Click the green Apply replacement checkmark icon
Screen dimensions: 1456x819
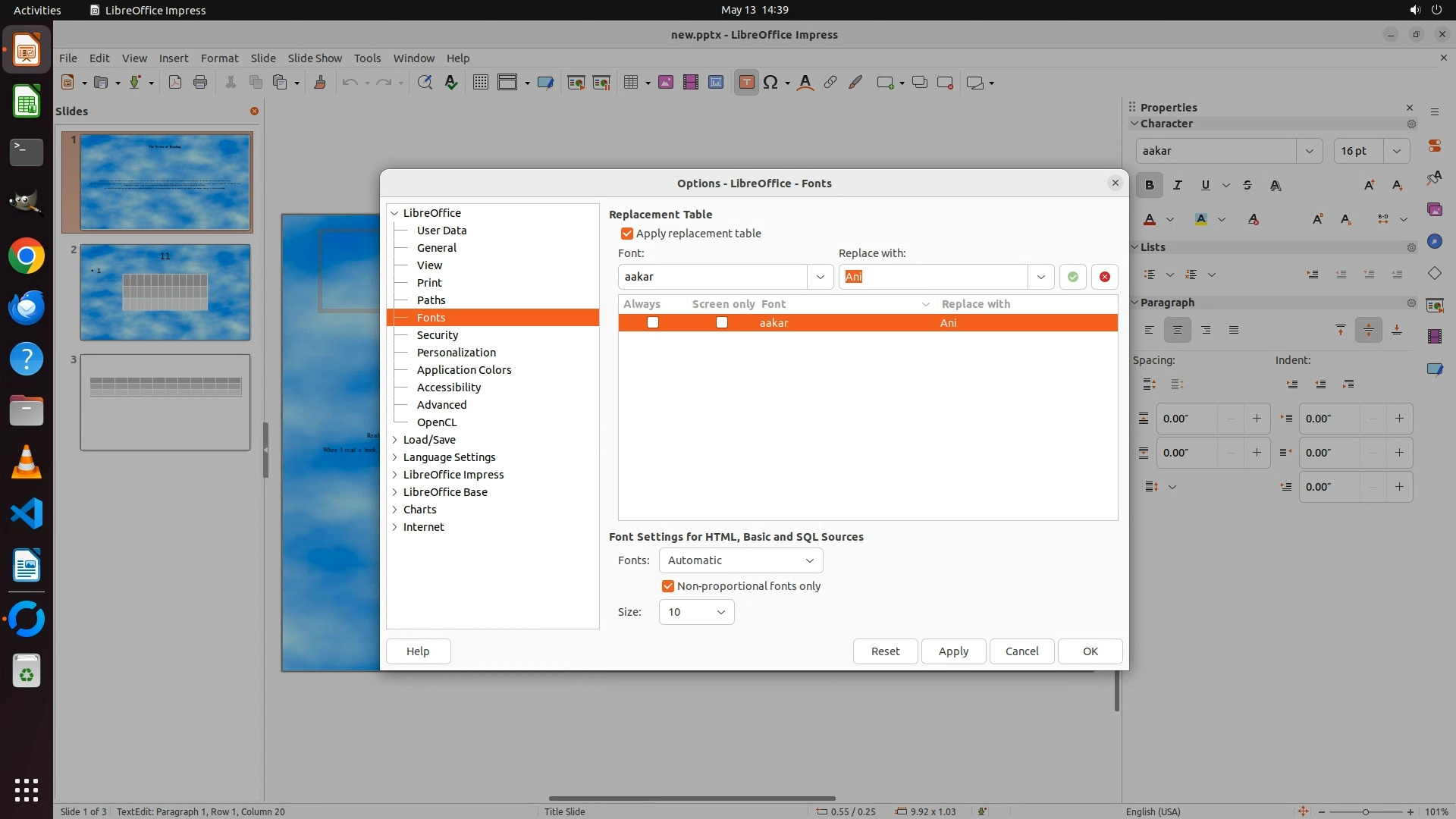coord(1072,277)
